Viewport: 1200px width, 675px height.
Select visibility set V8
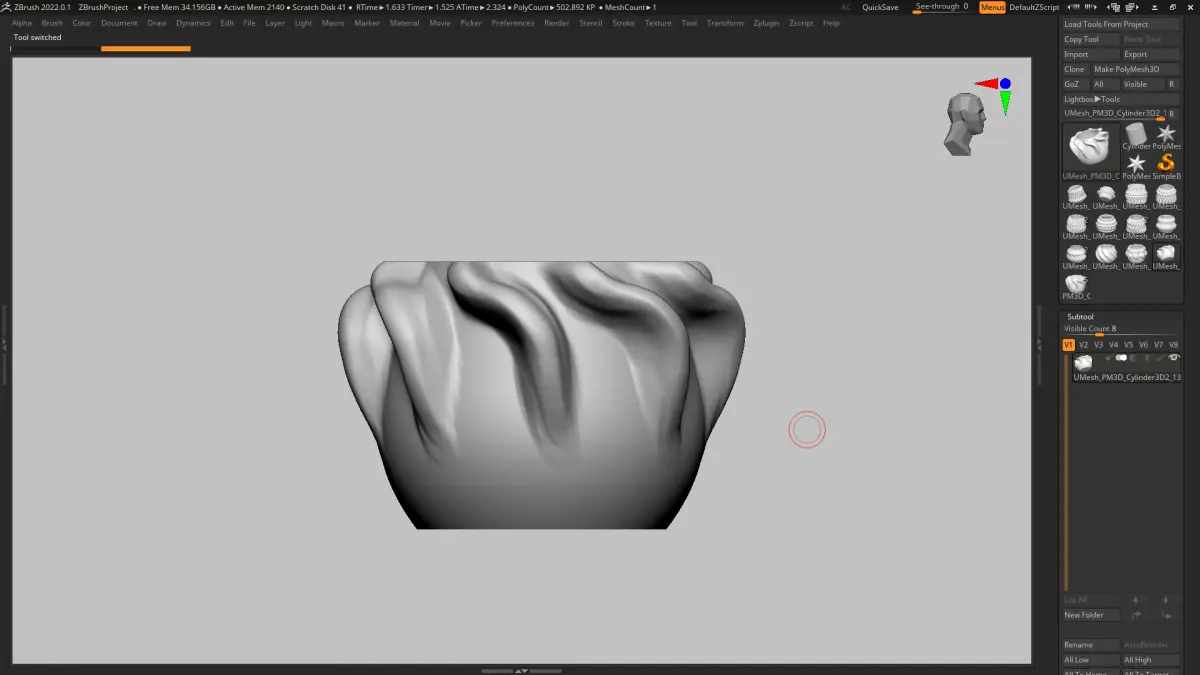1173,345
